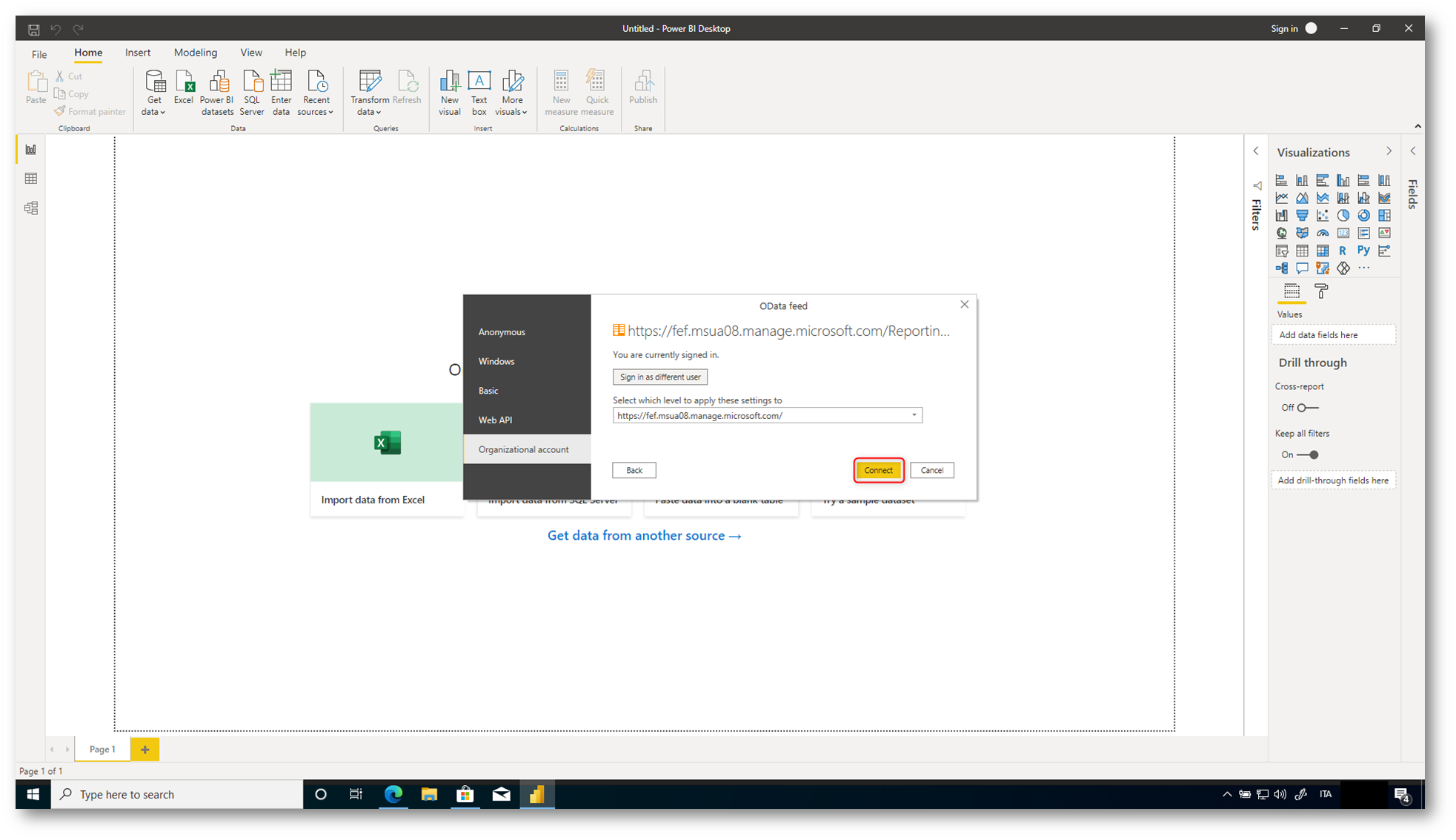
Task: Click Add data fields here box
Action: point(1333,335)
